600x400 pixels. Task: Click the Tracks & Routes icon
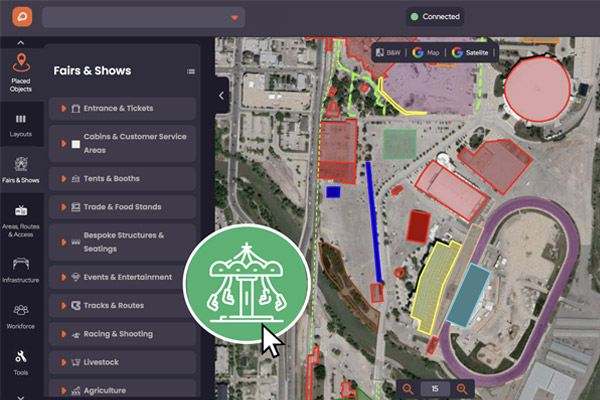point(76,305)
